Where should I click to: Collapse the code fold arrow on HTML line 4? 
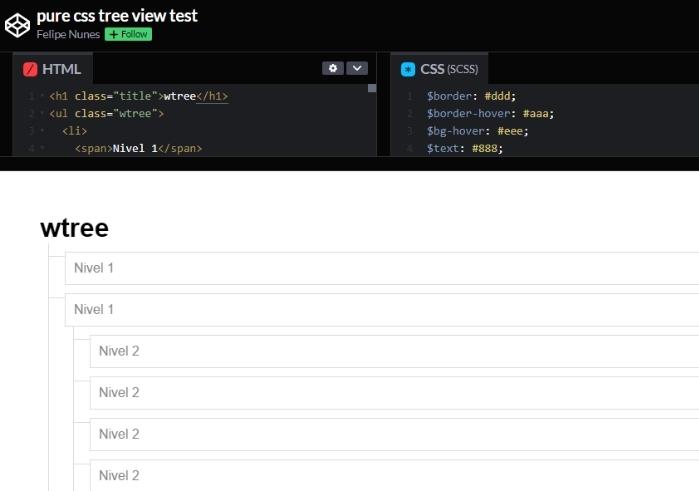coord(42,148)
